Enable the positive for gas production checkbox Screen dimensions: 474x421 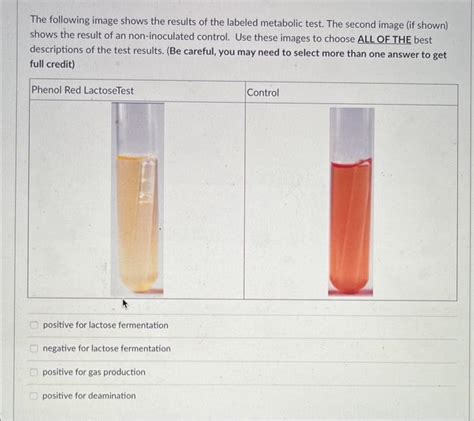pos(34,372)
